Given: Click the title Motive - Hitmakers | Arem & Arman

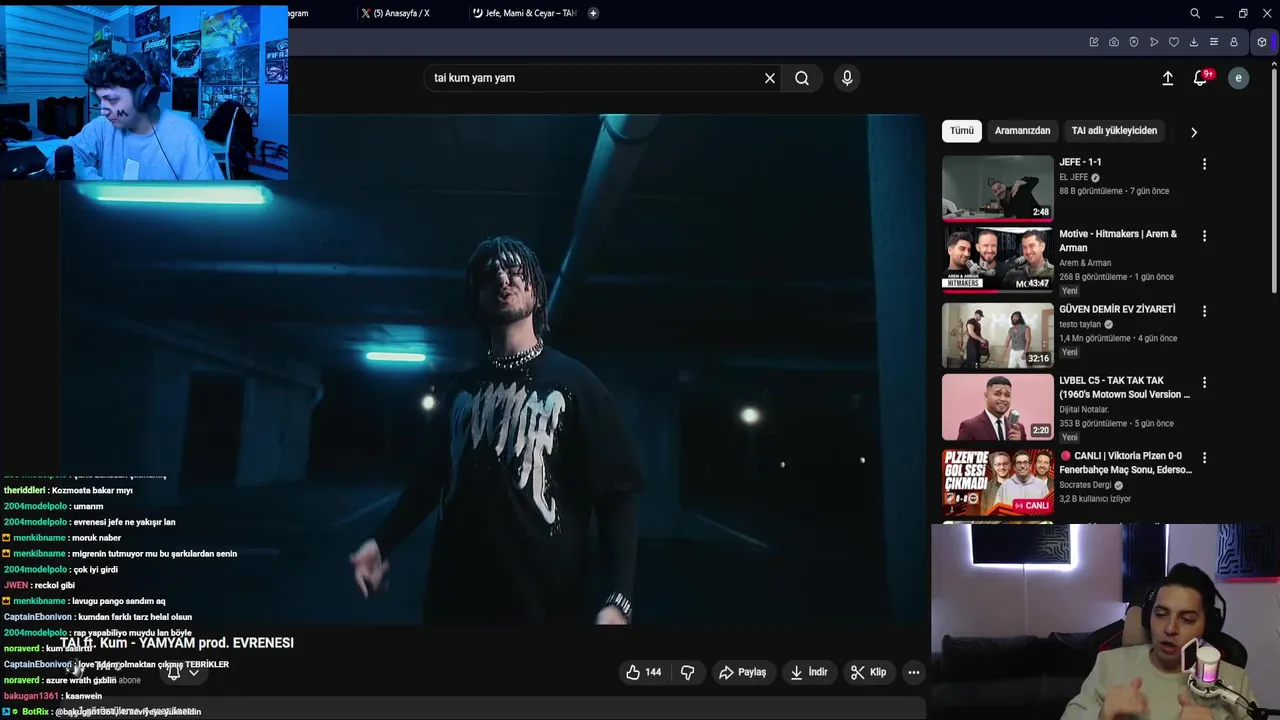Looking at the screenshot, I should coord(1118,241).
